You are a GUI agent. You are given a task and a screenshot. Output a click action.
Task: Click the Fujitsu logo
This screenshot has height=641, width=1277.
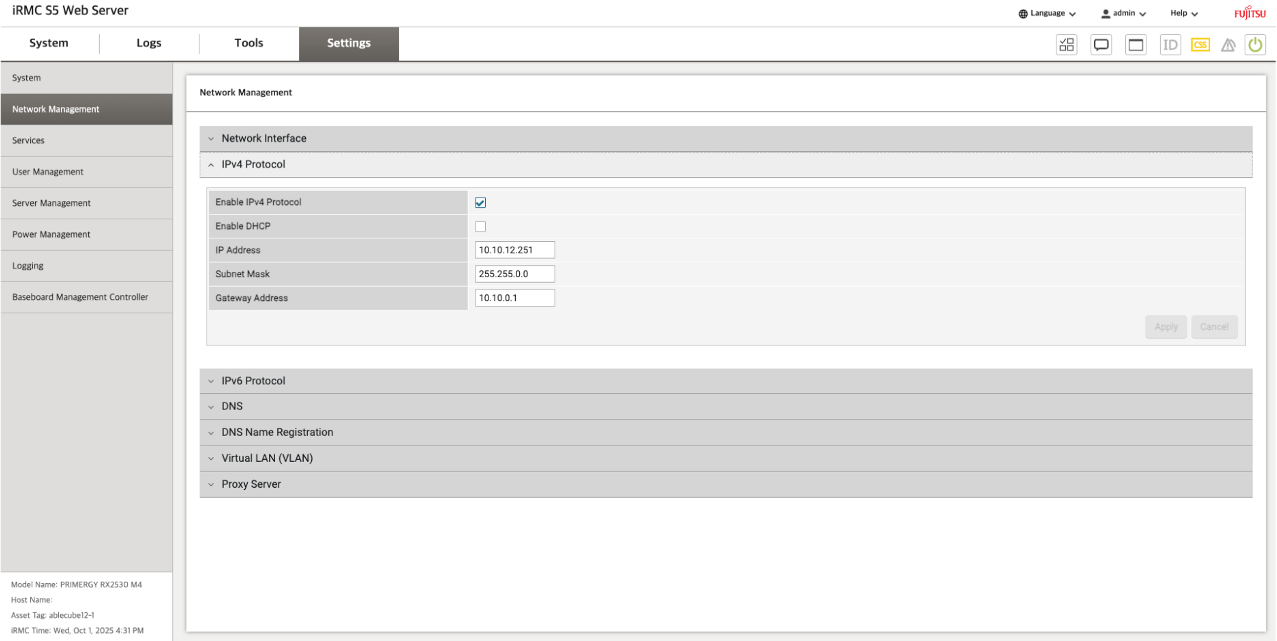pos(1249,13)
